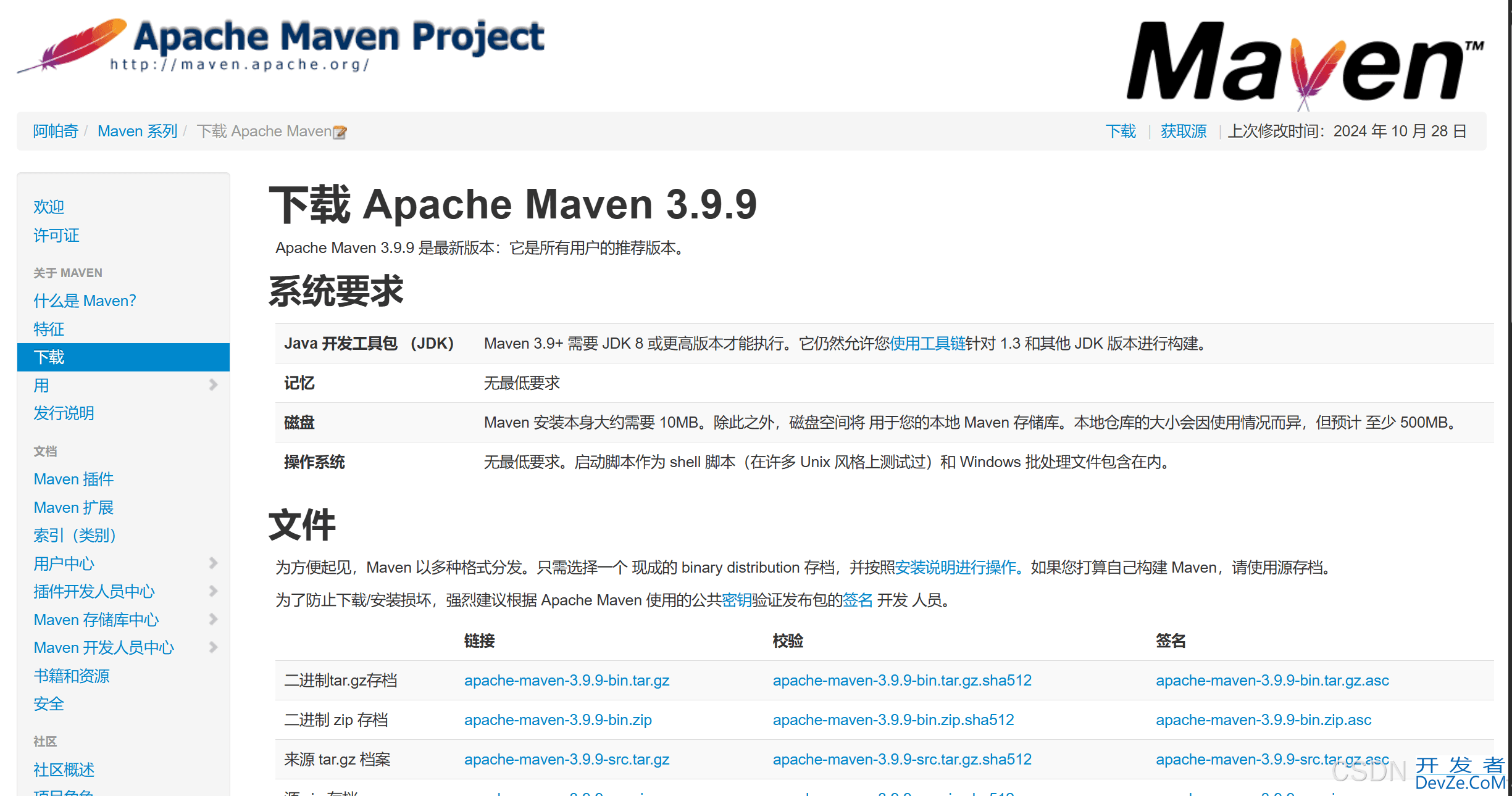The width and height of the screenshot is (1512, 796).
Task: Download apache-maven-3.9.9-src.tar.gz
Action: click(567, 760)
